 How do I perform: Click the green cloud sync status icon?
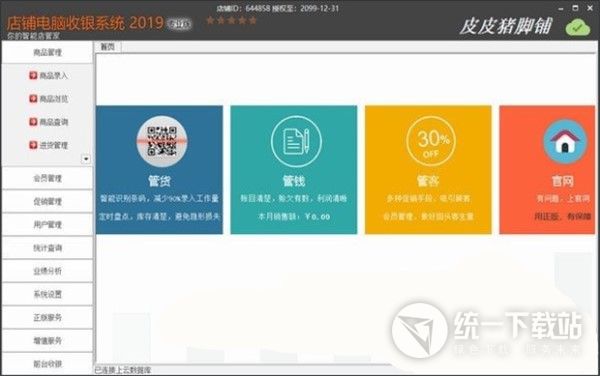(x=578, y=27)
